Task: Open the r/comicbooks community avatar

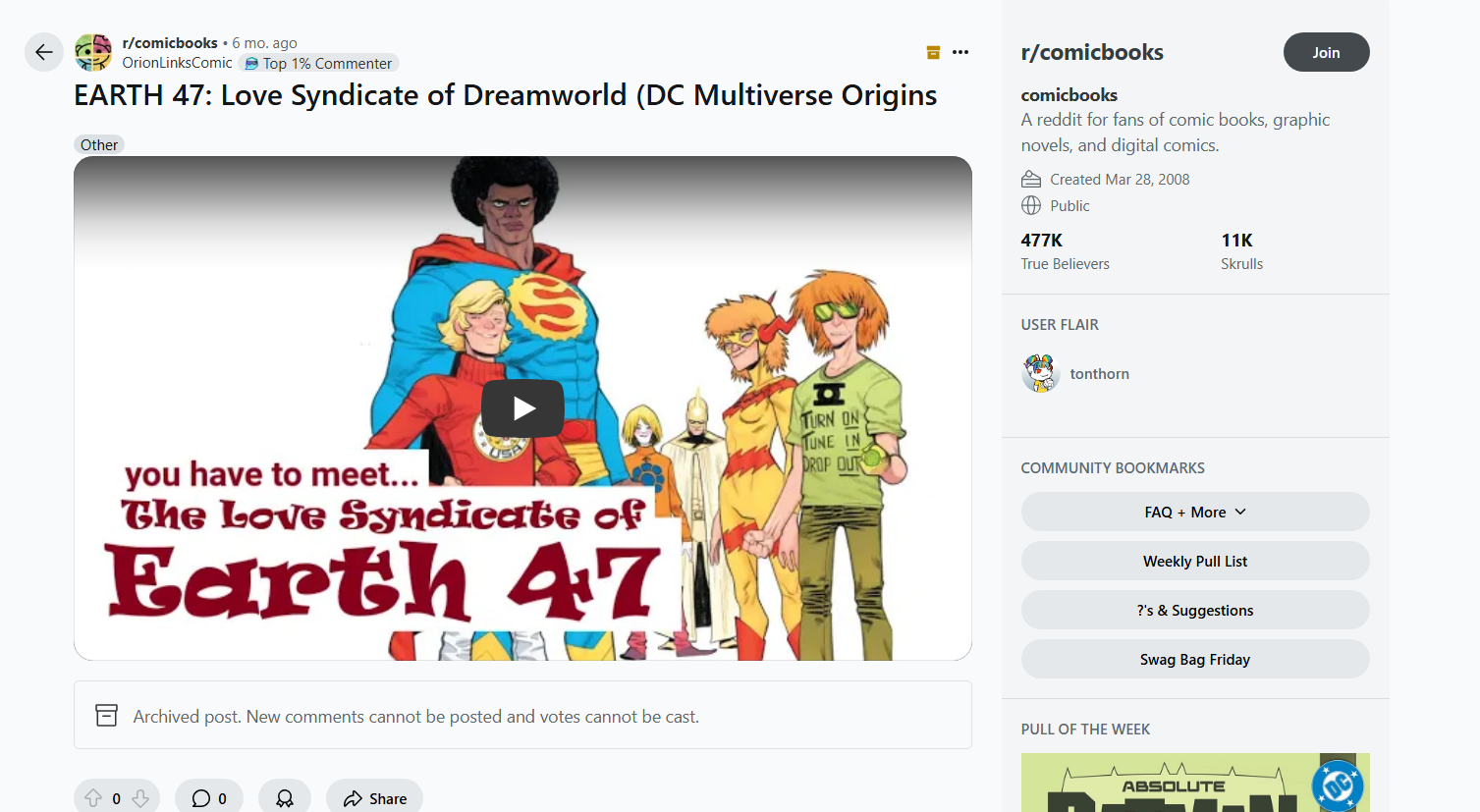Action: click(93, 52)
